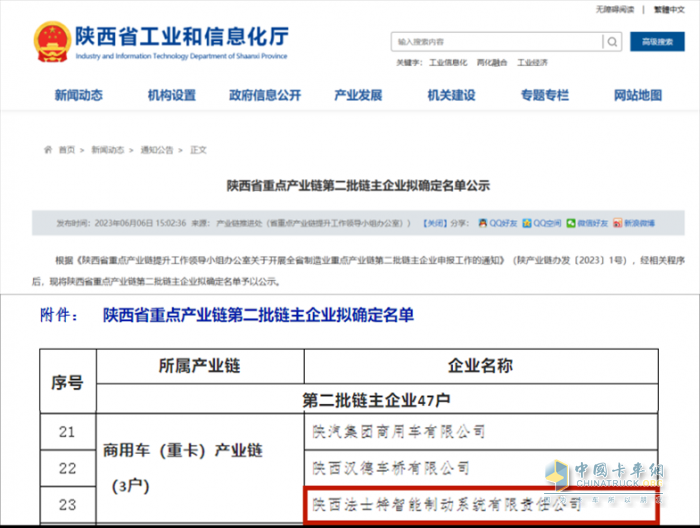Click article title 陕西省重点产业链第二批链主企业拟确定名单公示
This screenshot has width=700, height=528.
pos(358,185)
